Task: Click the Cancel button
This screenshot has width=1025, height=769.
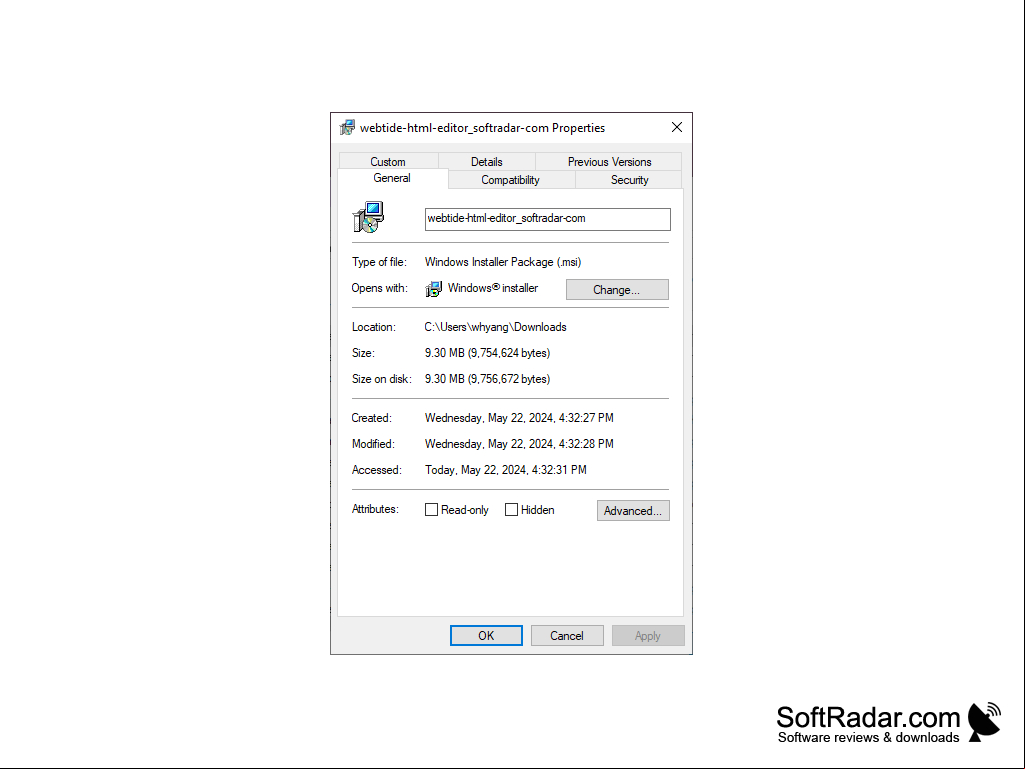Action: click(567, 636)
